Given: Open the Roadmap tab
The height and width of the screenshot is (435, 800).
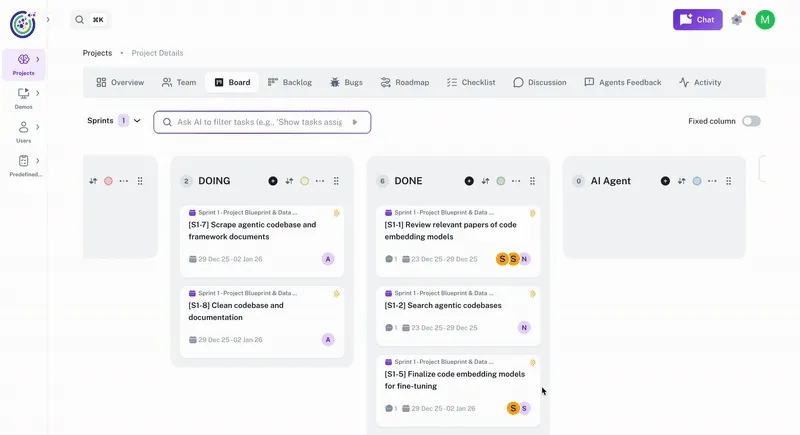Looking at the screenshot, I should coord(404,82).
